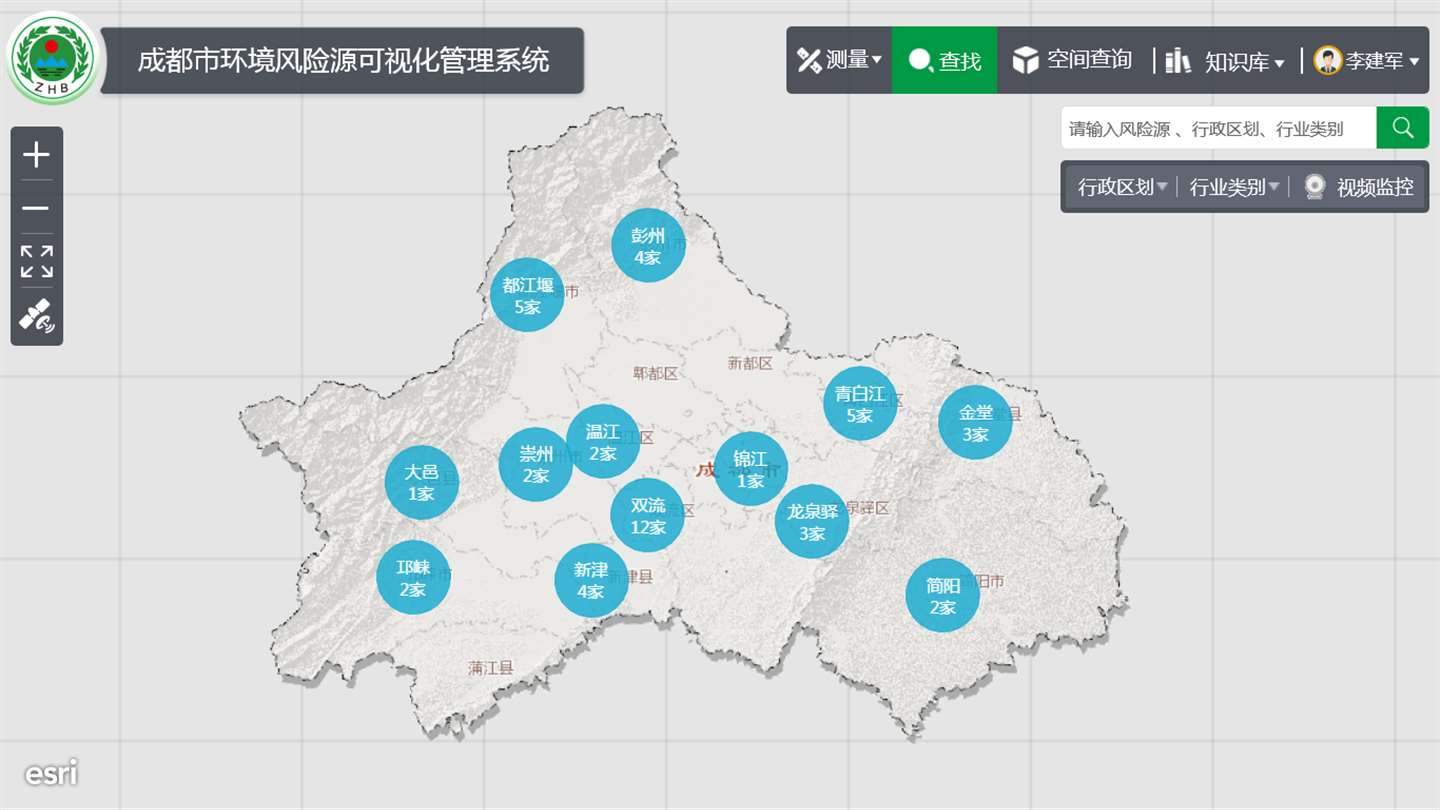This screenshot has height=810, width=1440.
Task: Click the green search magnifier button
Action: 1403,128
